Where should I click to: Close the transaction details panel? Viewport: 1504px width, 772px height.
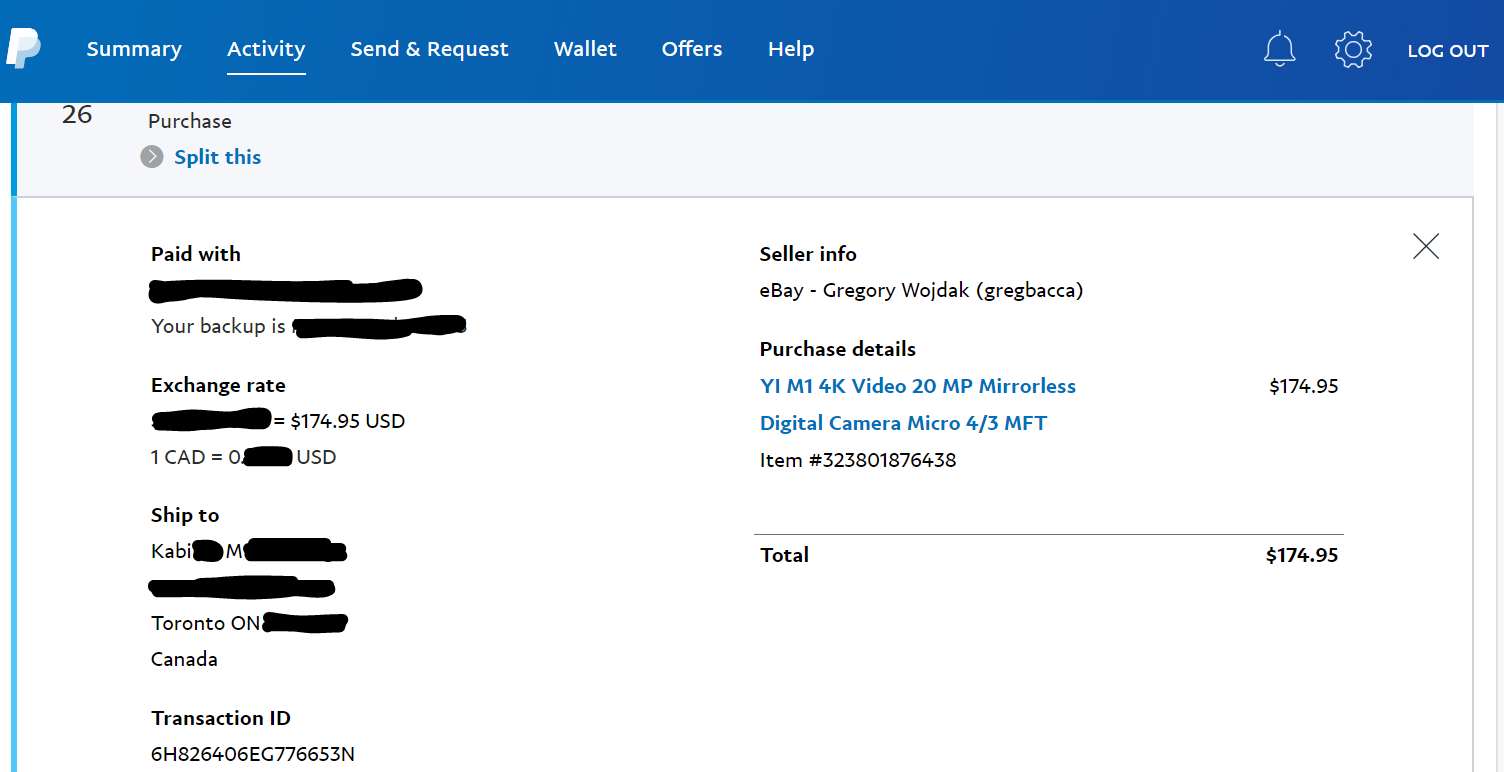(1426, 246)
